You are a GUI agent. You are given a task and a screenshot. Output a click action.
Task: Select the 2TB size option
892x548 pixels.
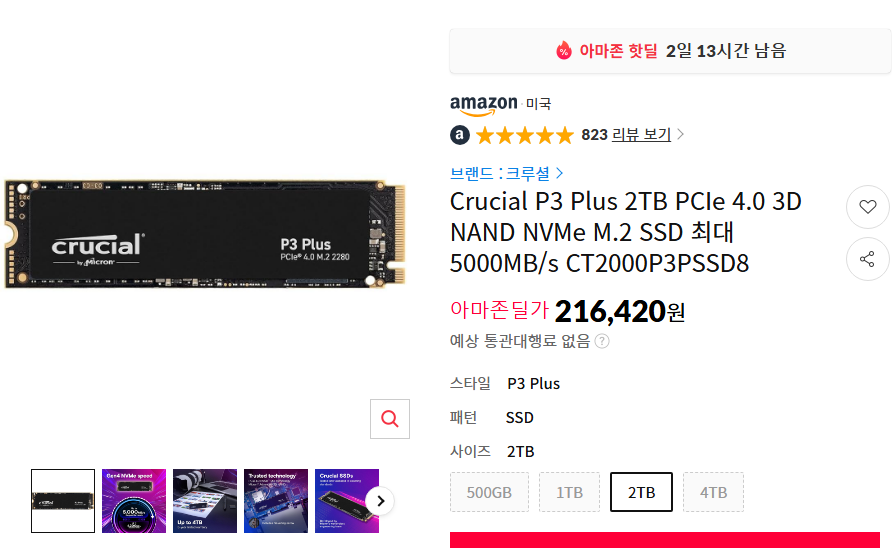pos(641,492)
